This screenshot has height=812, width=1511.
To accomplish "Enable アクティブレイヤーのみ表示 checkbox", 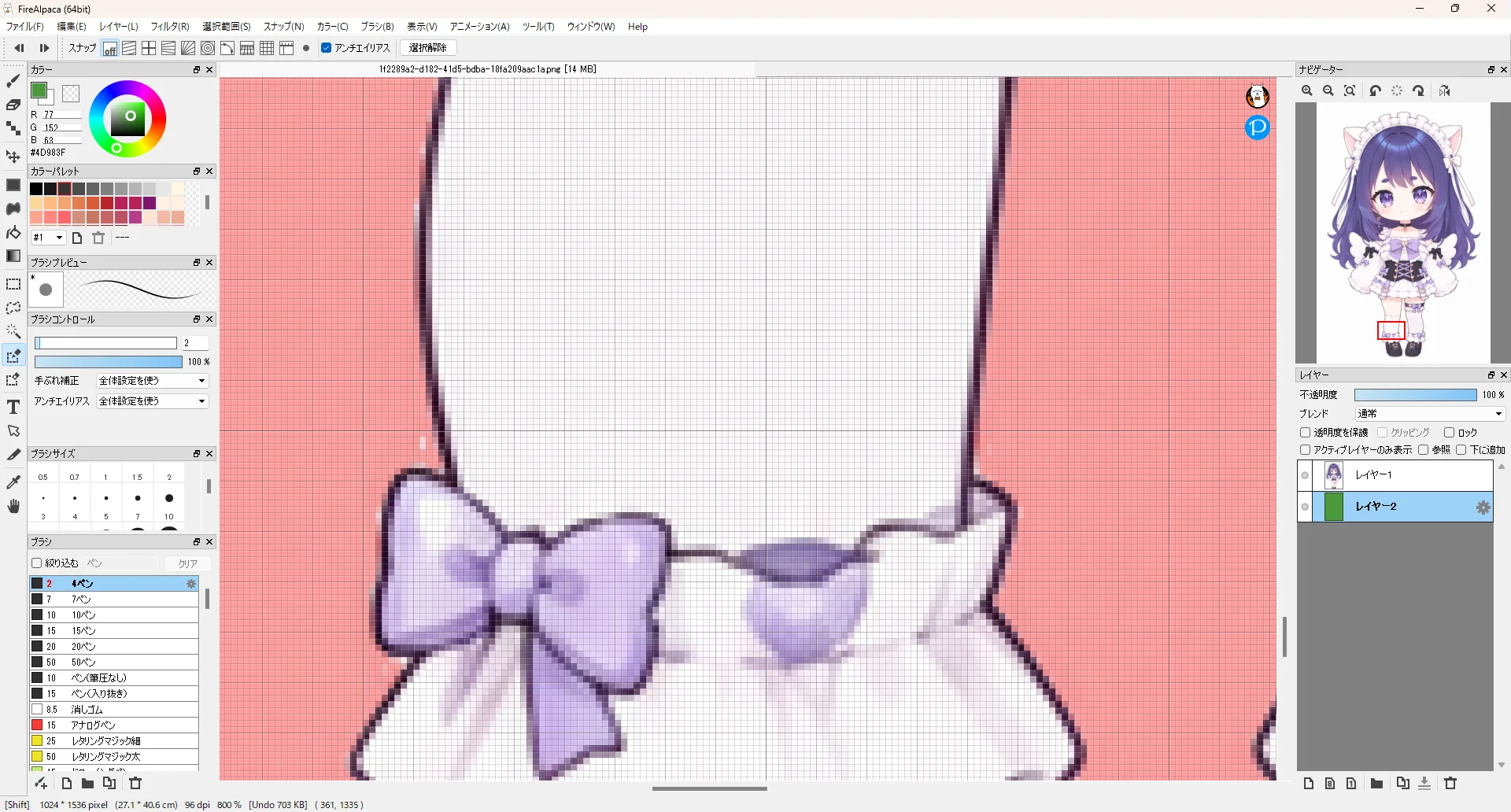I will (x=1305, y=450).
